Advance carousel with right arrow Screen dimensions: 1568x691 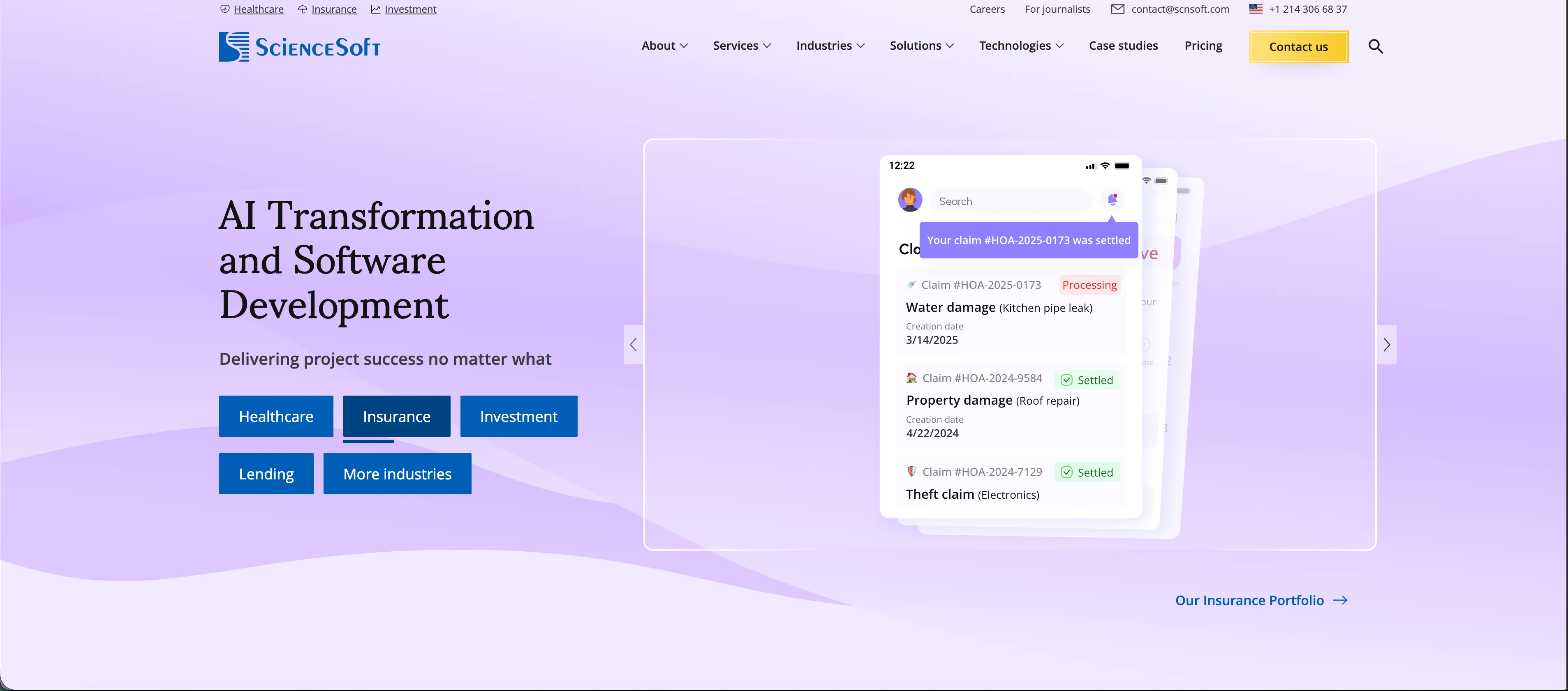point(1387,345)
